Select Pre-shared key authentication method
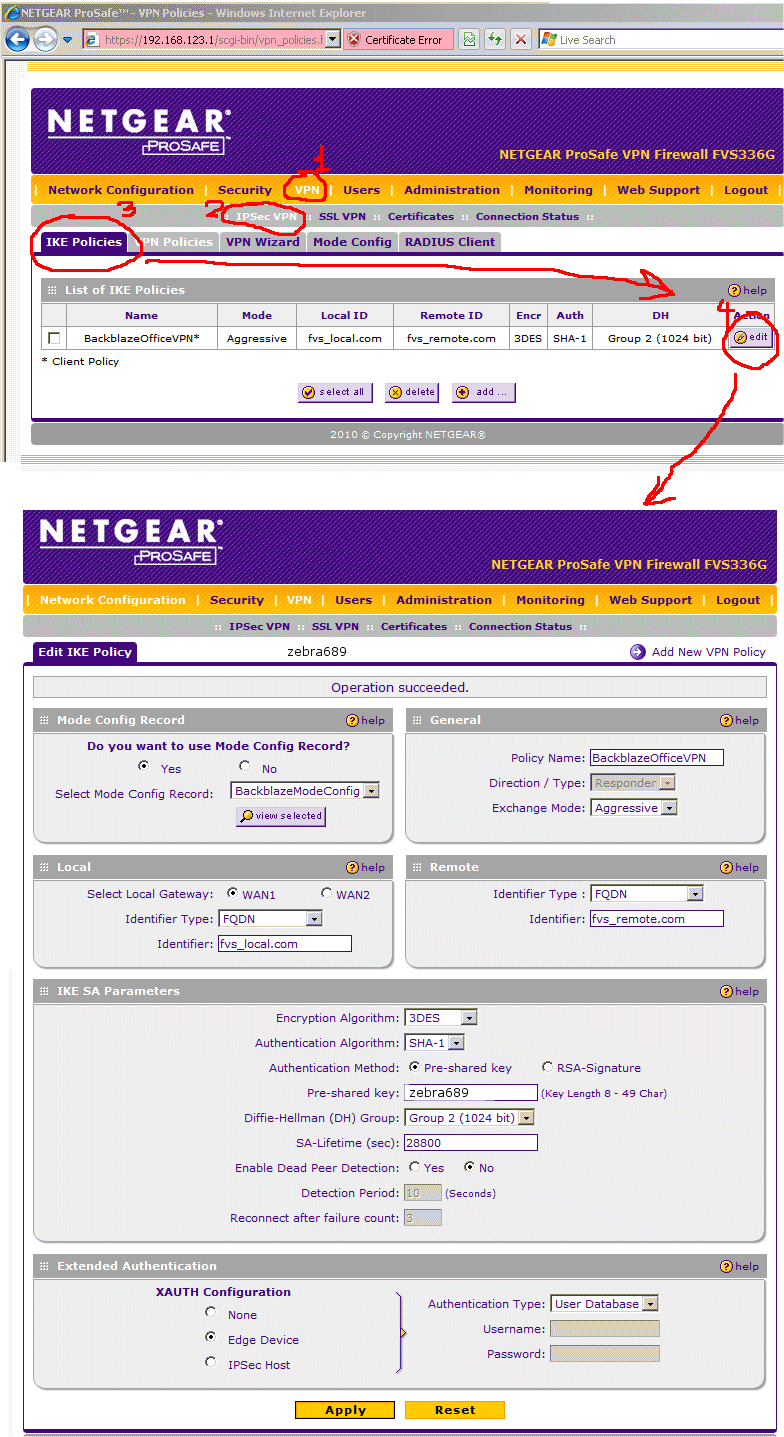The width and height of the screenshot is (784, 1437). pos(414,1067)
